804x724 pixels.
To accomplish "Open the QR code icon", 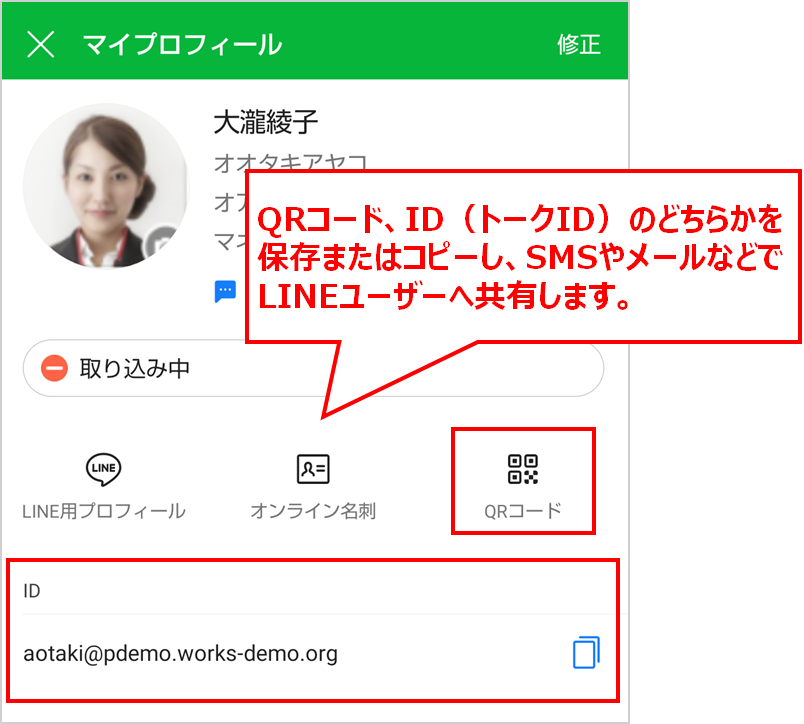I will (523, 469).
